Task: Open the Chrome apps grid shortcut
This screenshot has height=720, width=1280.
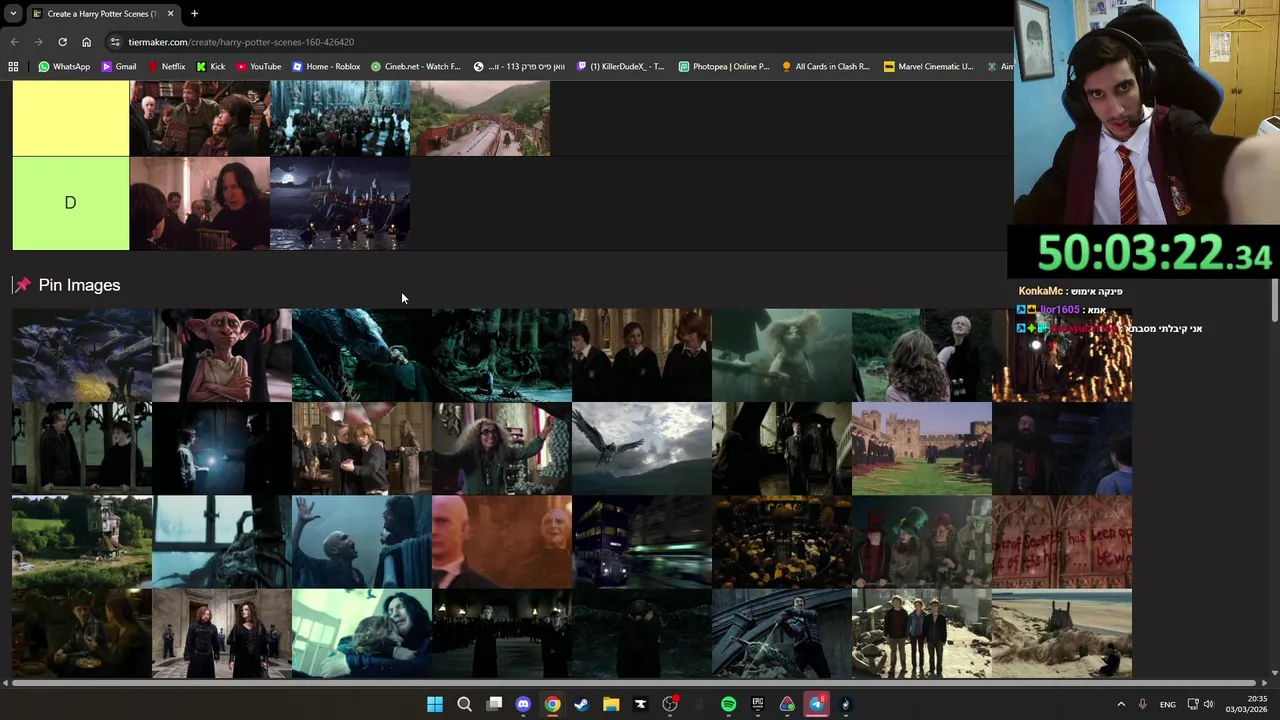Action: click(13, 66)
